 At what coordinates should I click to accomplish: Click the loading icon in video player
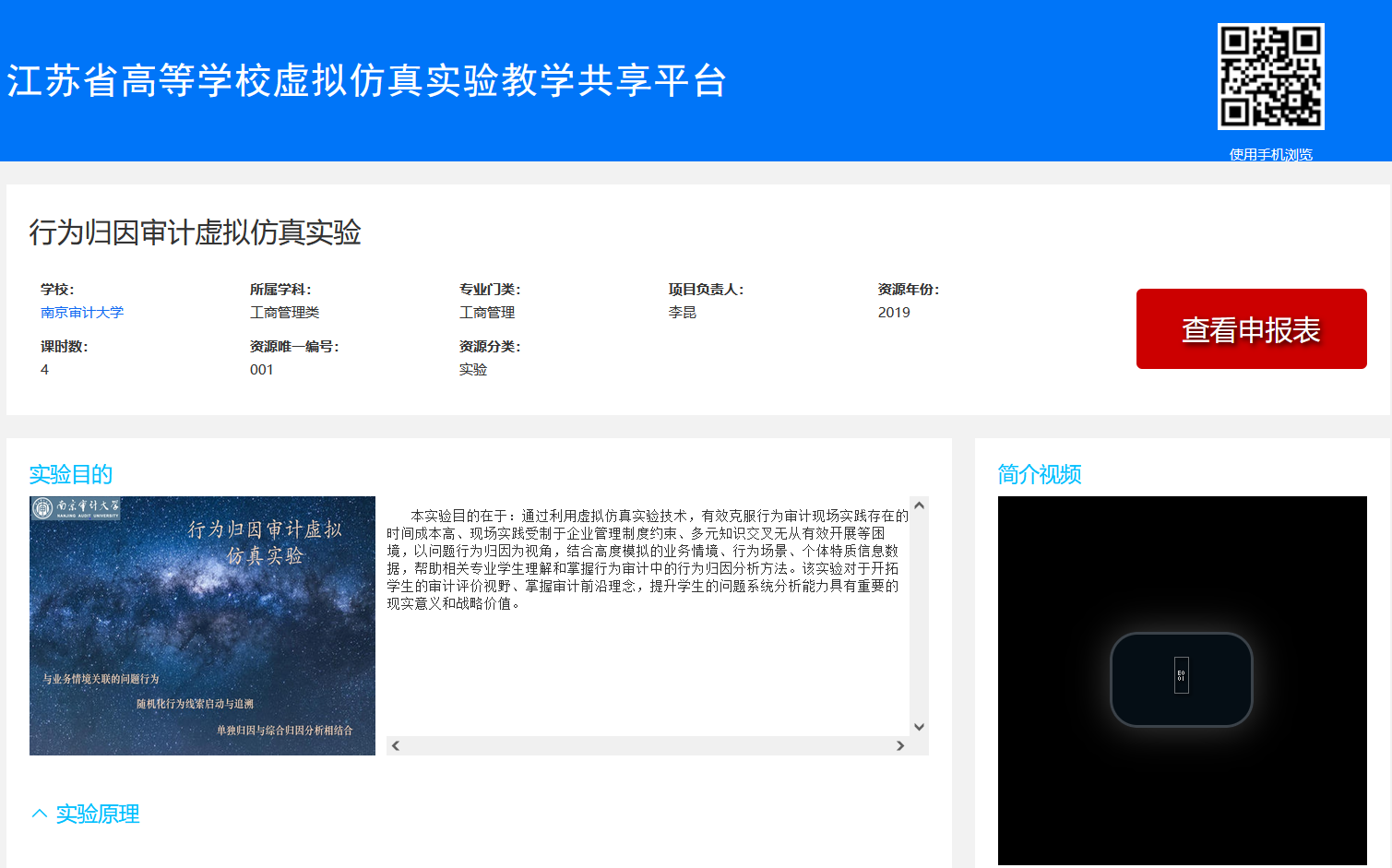click(1181, 676)
